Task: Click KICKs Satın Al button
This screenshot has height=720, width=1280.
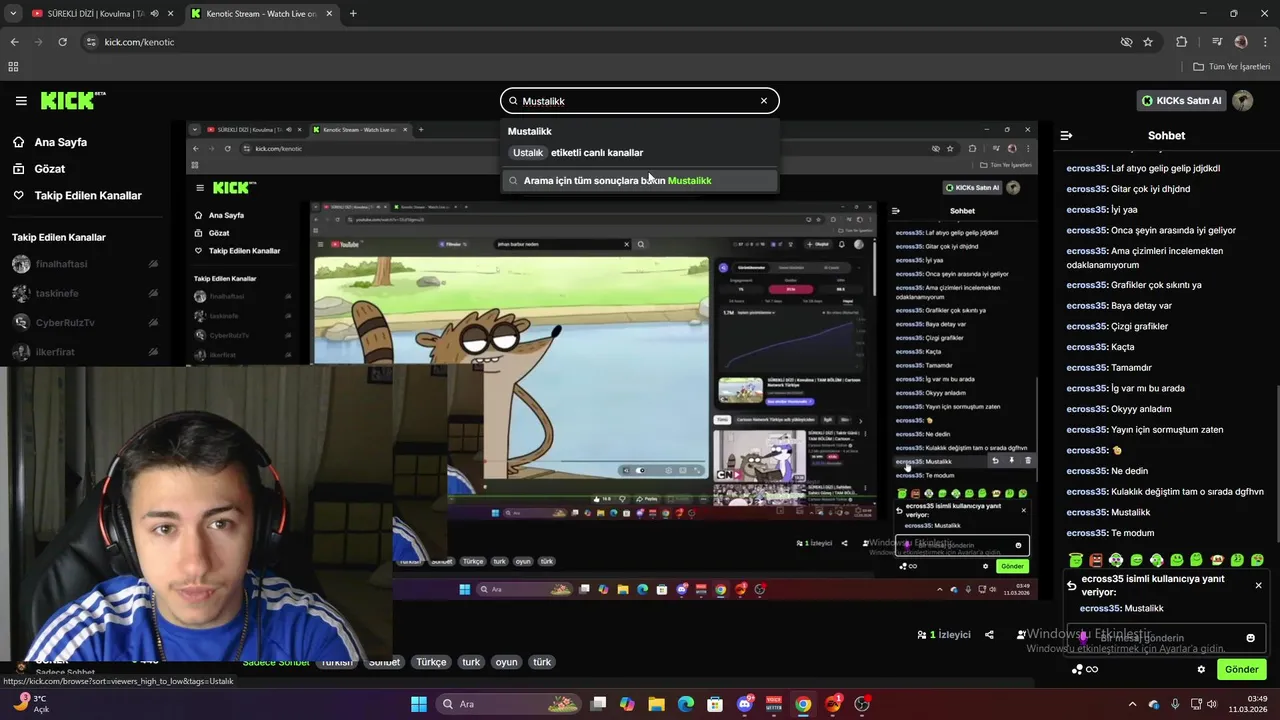Action: [x=1182, y=101]
